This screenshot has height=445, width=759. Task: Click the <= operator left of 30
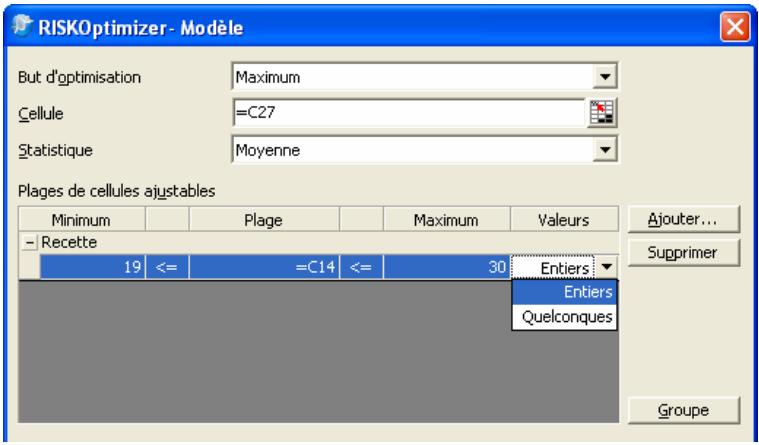point(361,267)
